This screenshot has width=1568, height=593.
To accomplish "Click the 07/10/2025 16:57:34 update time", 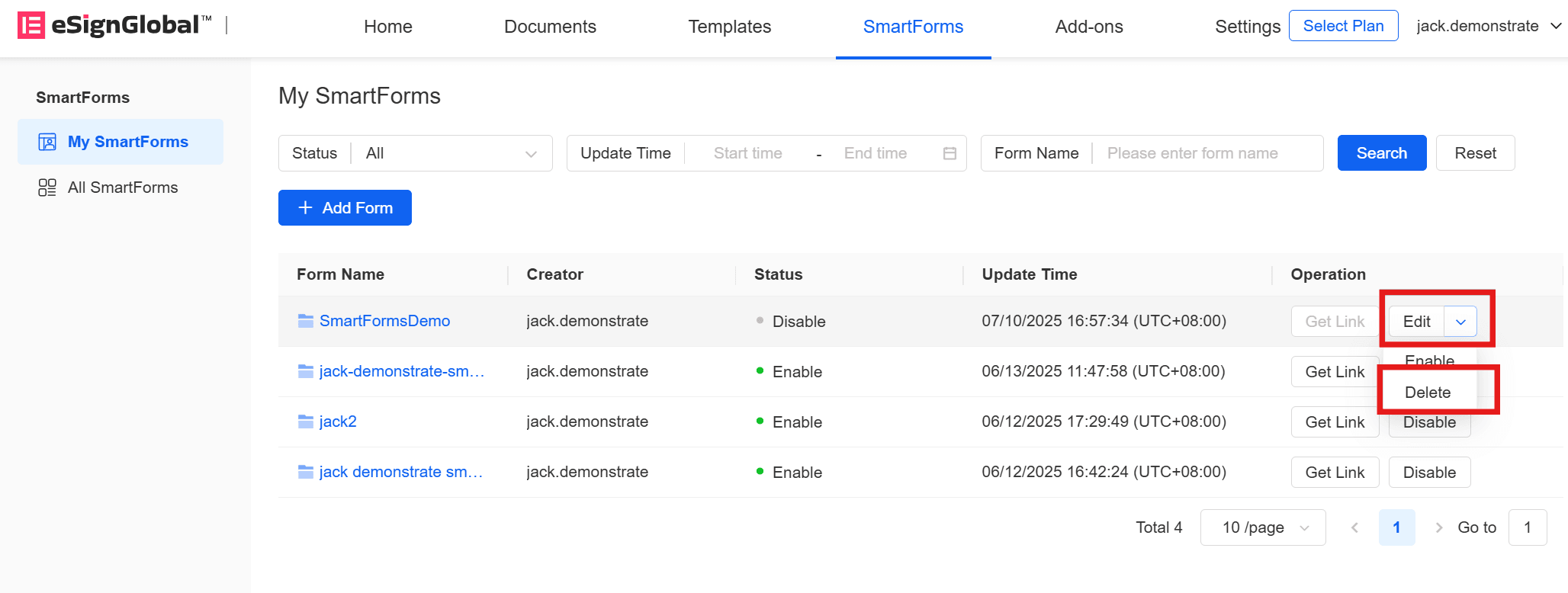I will [x=1104, y=321].
